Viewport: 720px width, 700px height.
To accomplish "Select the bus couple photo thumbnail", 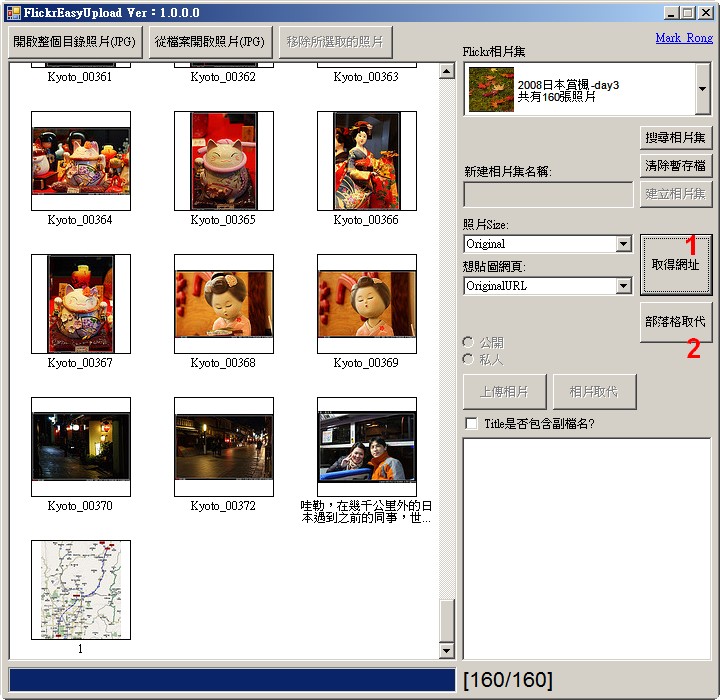I will click(x=367, y=447).
